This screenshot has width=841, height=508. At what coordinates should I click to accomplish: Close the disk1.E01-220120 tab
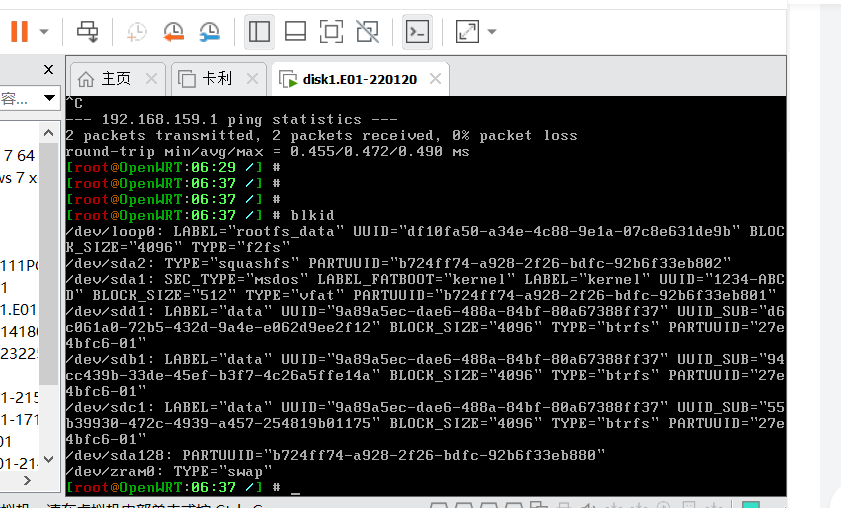point(436,79)
